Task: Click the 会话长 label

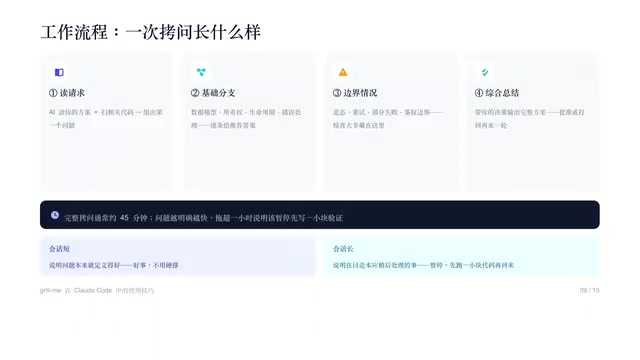Action: pos(343,249)
